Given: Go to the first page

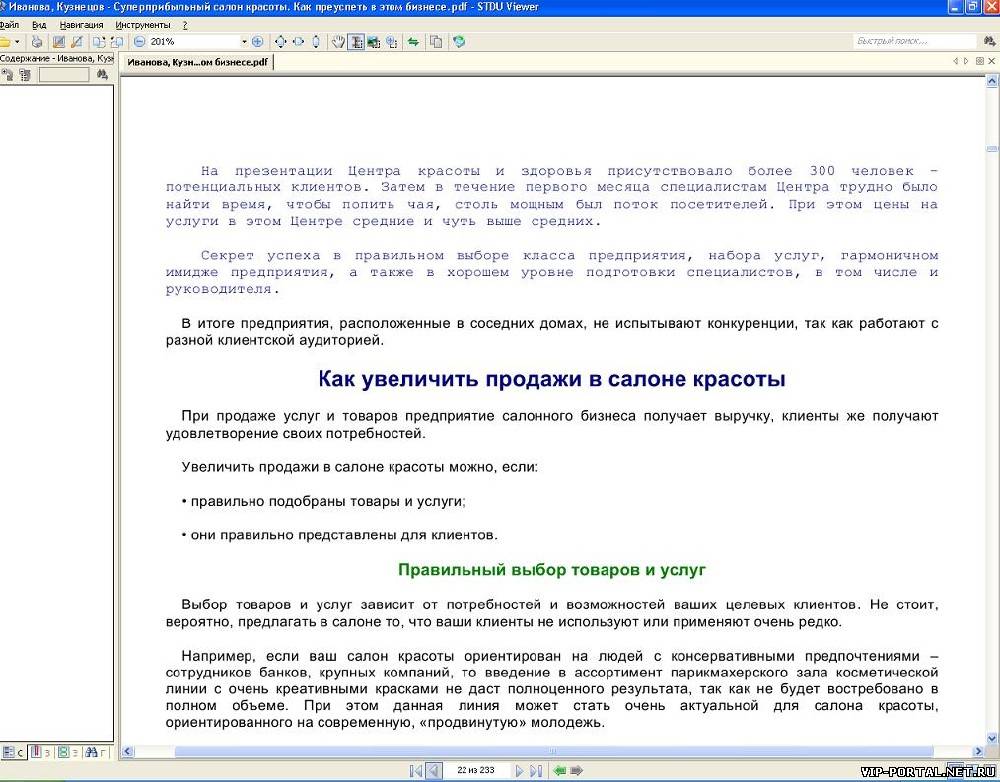Looking at the screenshot, I should click(x=415, y=771).
